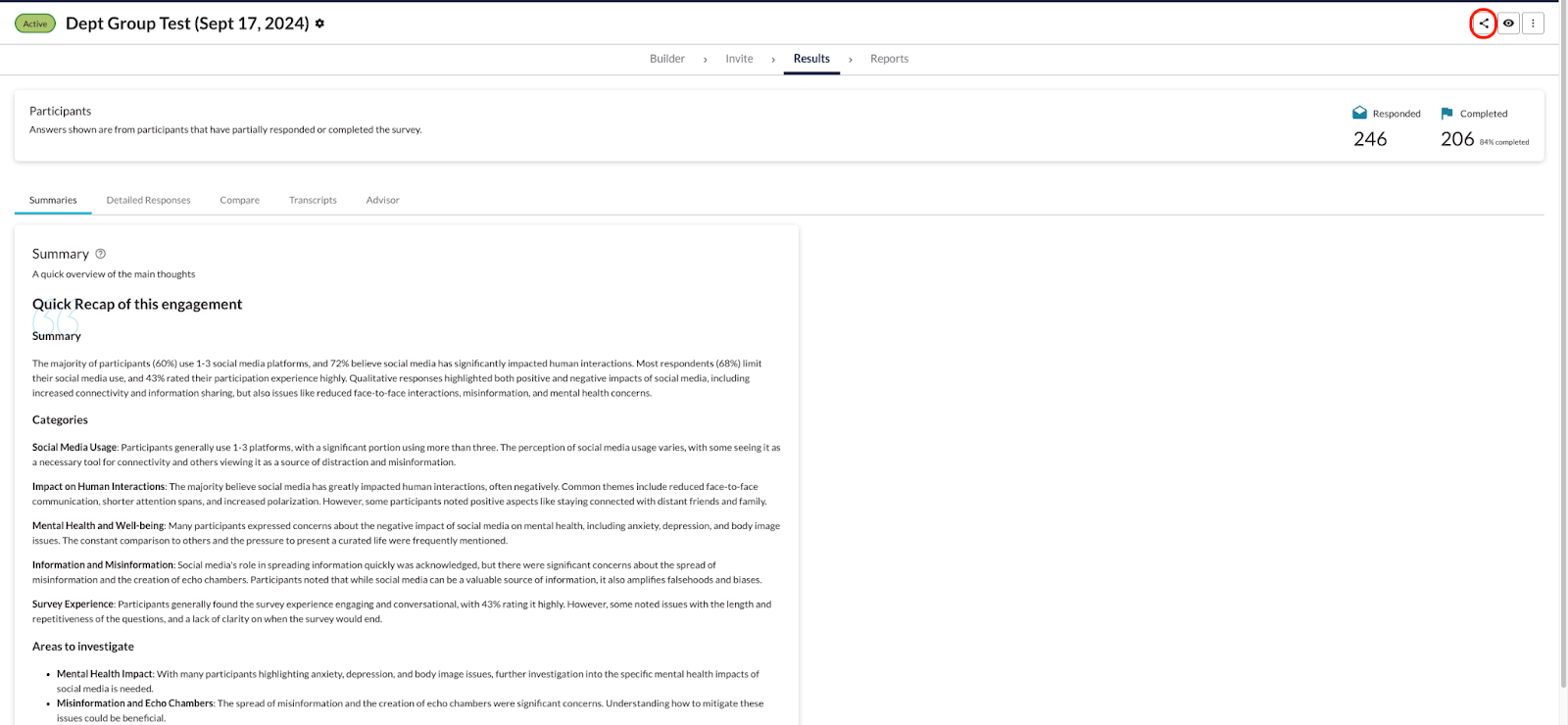The width and height of the screenshot is (1568, 725).
Task: Click the Responded envelope icon
Action: point(1359,113)
